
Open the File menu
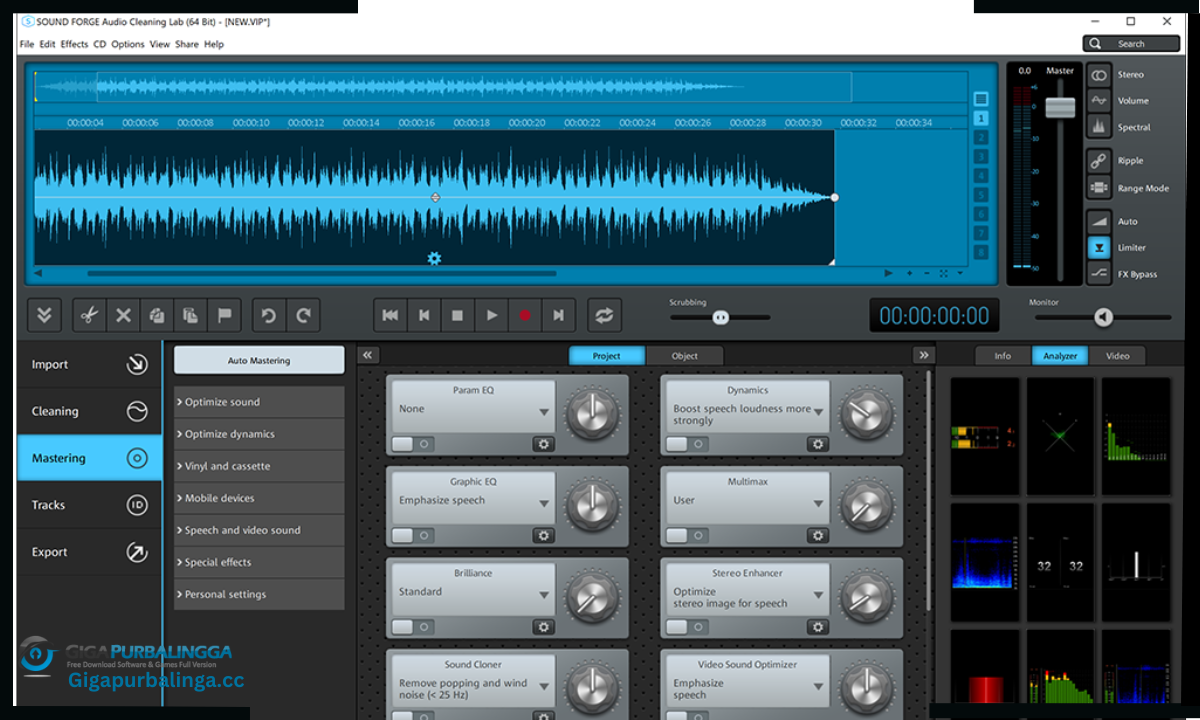(x=27, y=44)
